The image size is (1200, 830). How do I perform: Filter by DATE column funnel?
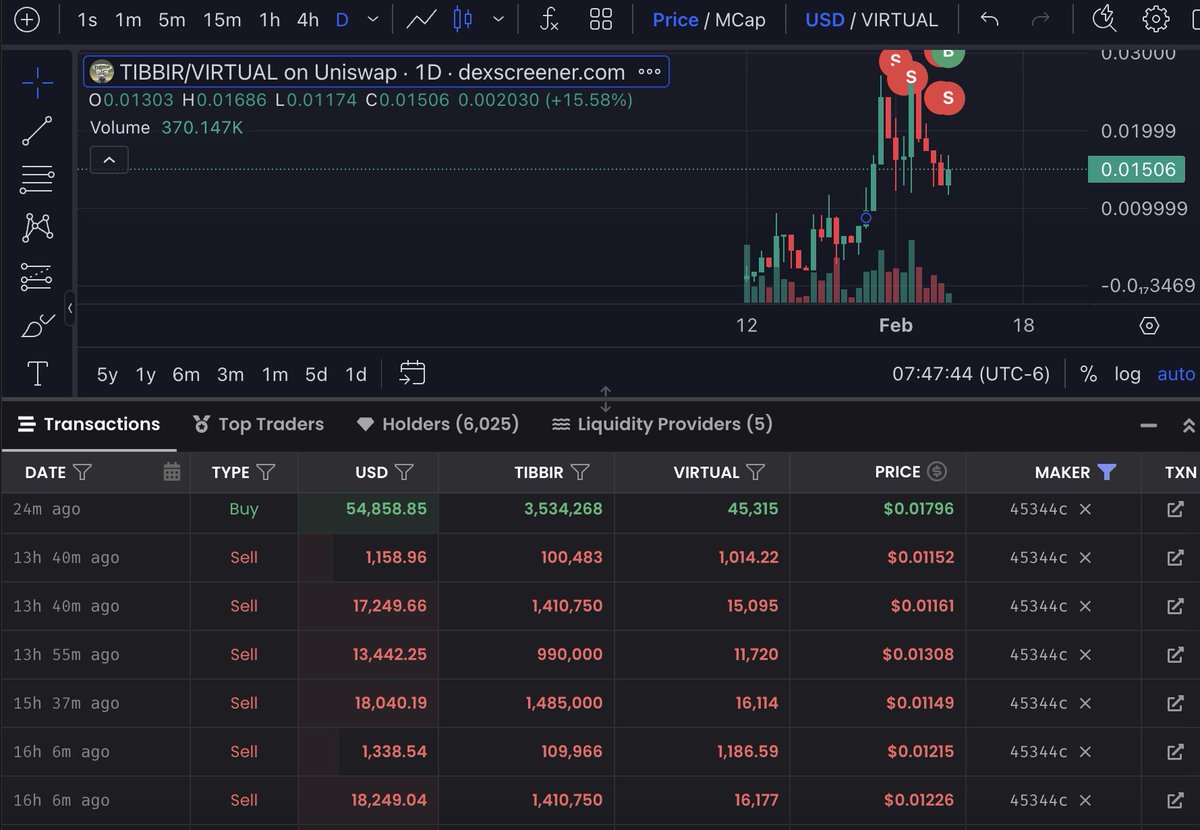pos(83,472)
